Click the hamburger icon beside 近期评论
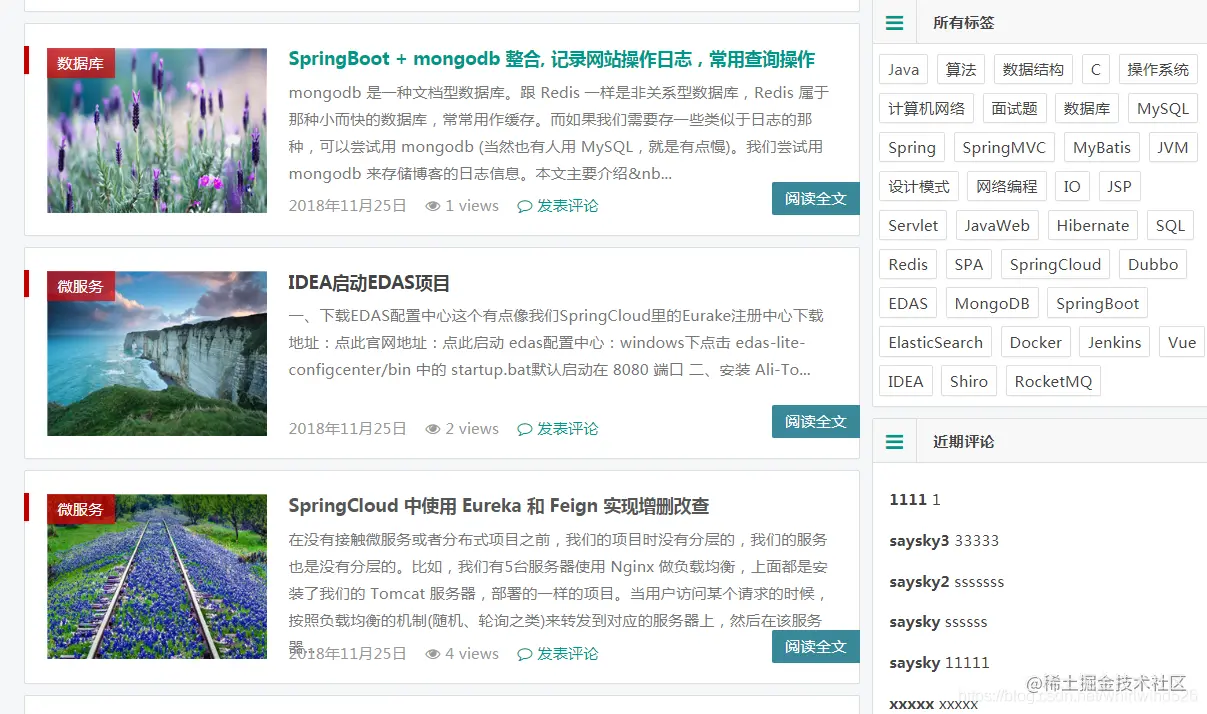 point(895,441)
